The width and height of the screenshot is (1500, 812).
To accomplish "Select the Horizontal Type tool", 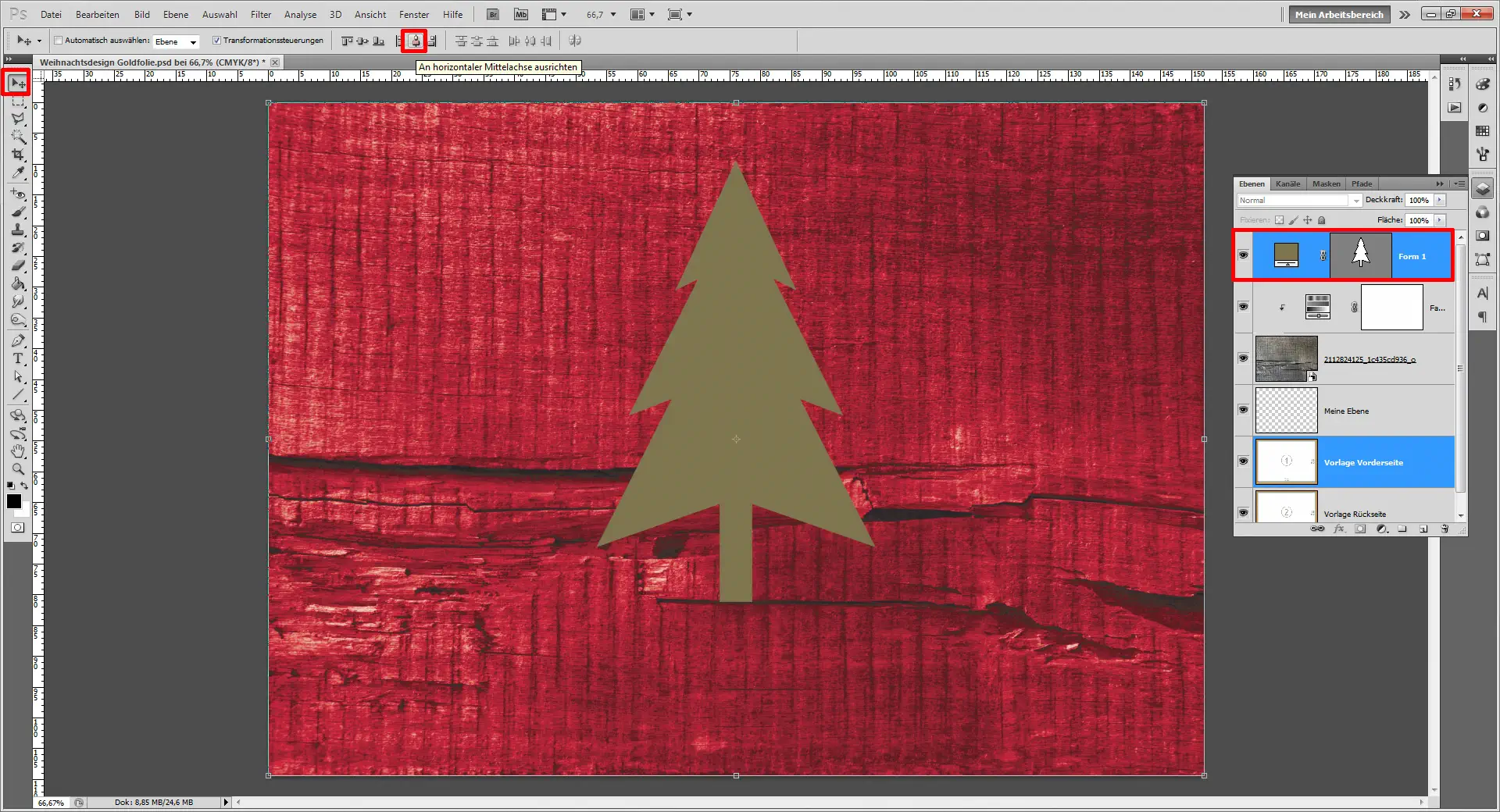I will 17,359.
